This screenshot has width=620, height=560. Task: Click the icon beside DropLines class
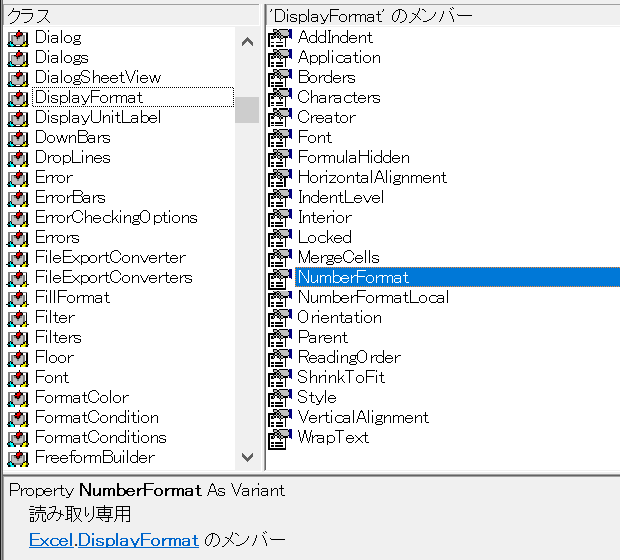coord(18,158)
